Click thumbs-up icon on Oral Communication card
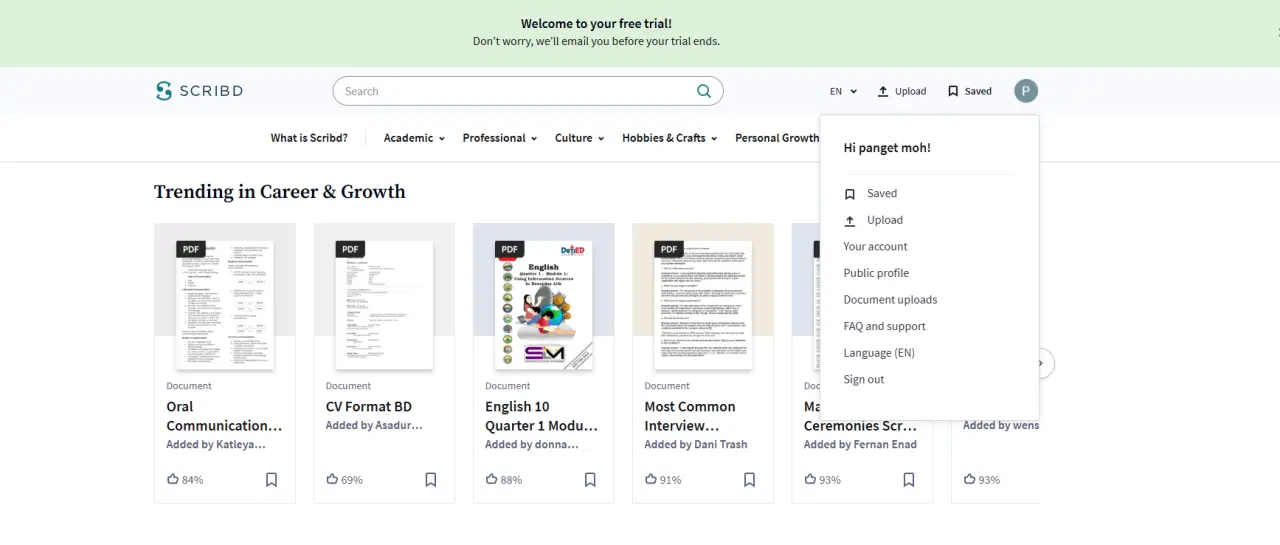The height and width of the screenshot is (545, 1280). tap(173, 479)
